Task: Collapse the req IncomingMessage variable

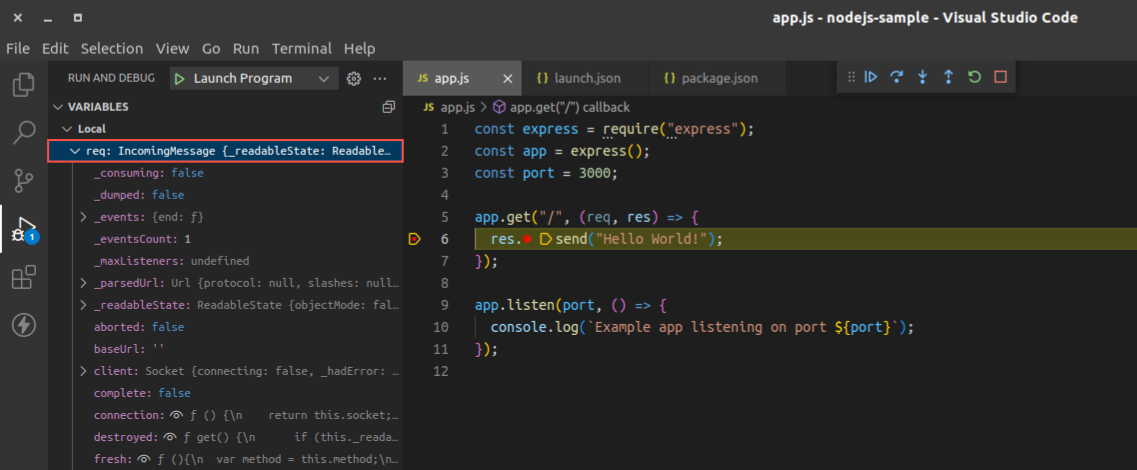Action: (x=75, y=151)
